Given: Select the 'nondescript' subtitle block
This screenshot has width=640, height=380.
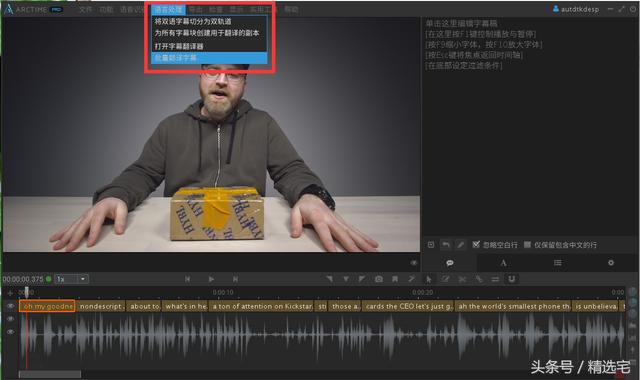Looking at the screenshot, I should tap(101, 306).
